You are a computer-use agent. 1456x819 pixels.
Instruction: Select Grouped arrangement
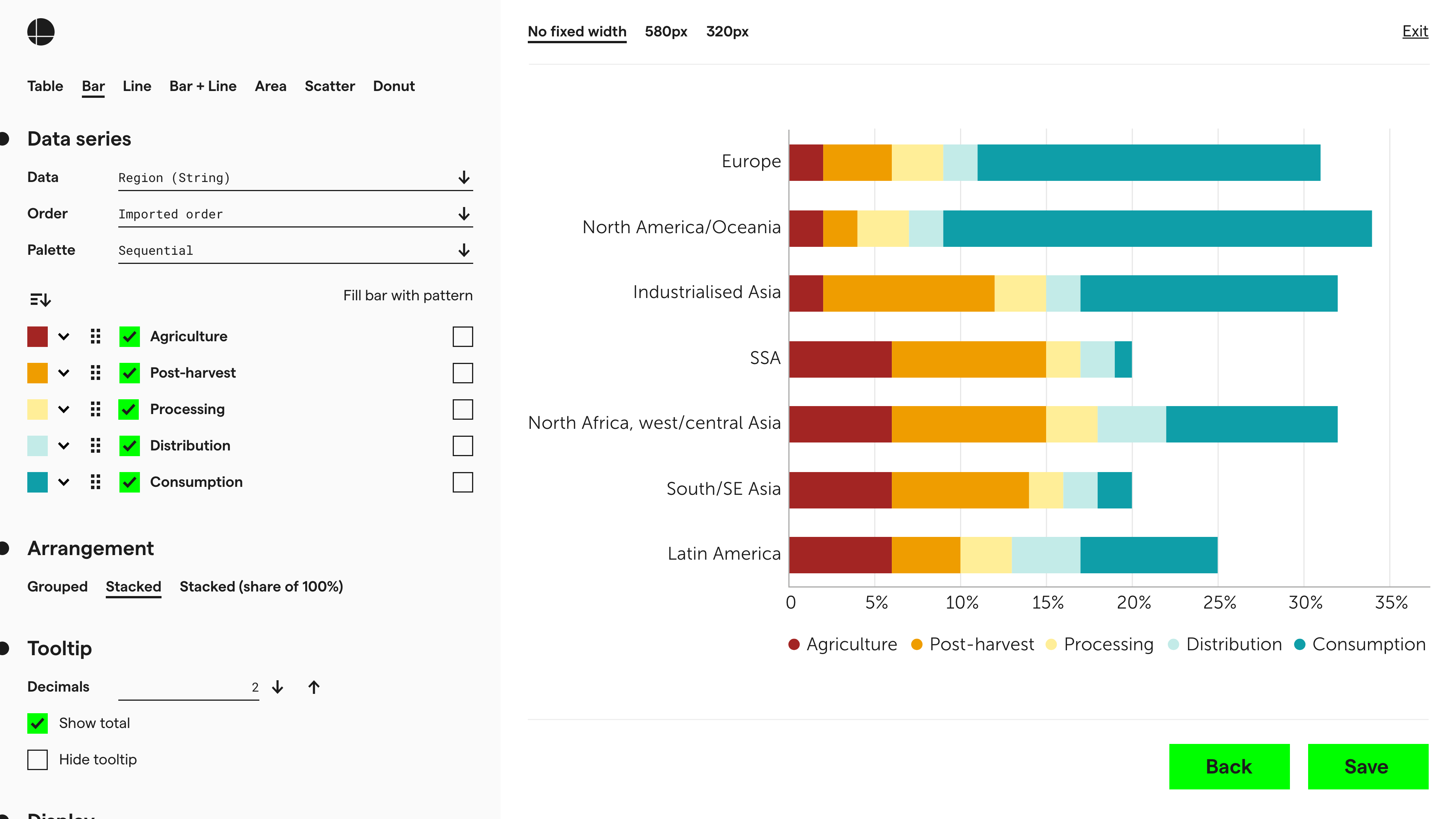pos(57,586)
